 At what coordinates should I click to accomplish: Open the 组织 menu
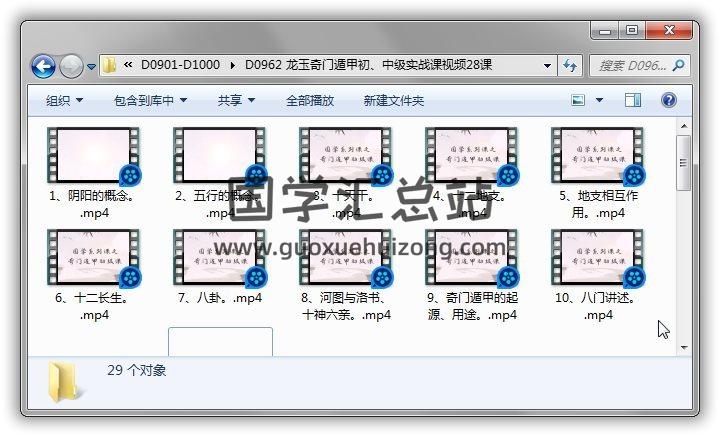pos(64,100)
